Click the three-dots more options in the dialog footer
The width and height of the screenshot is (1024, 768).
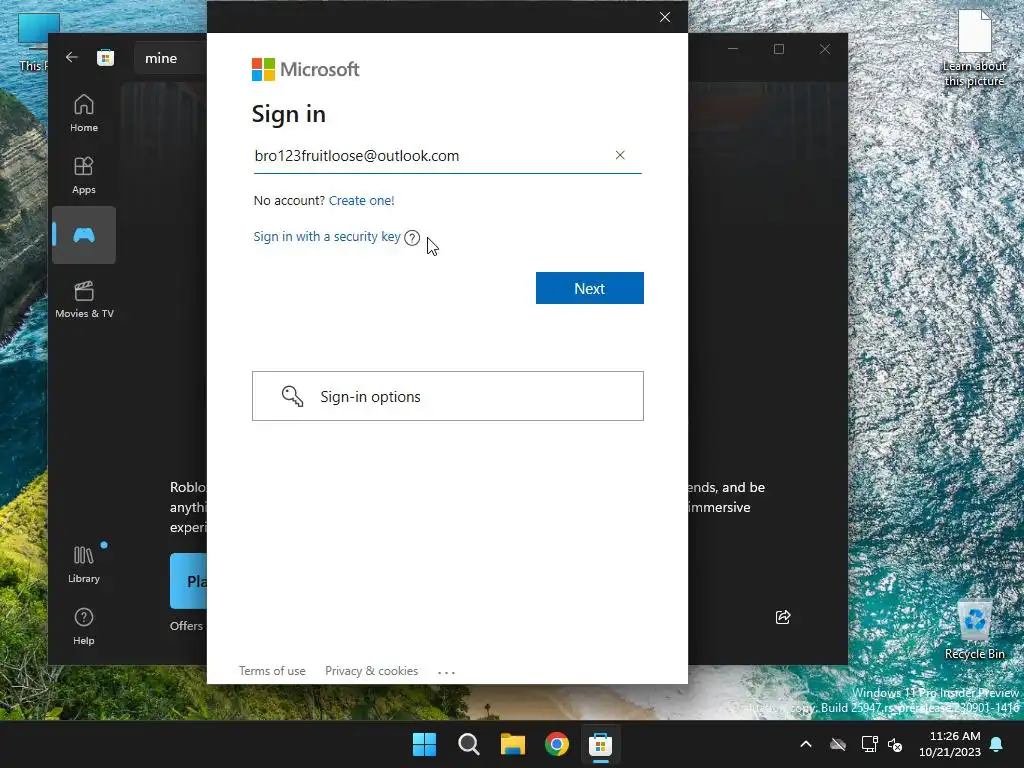(x=446, y=671)
